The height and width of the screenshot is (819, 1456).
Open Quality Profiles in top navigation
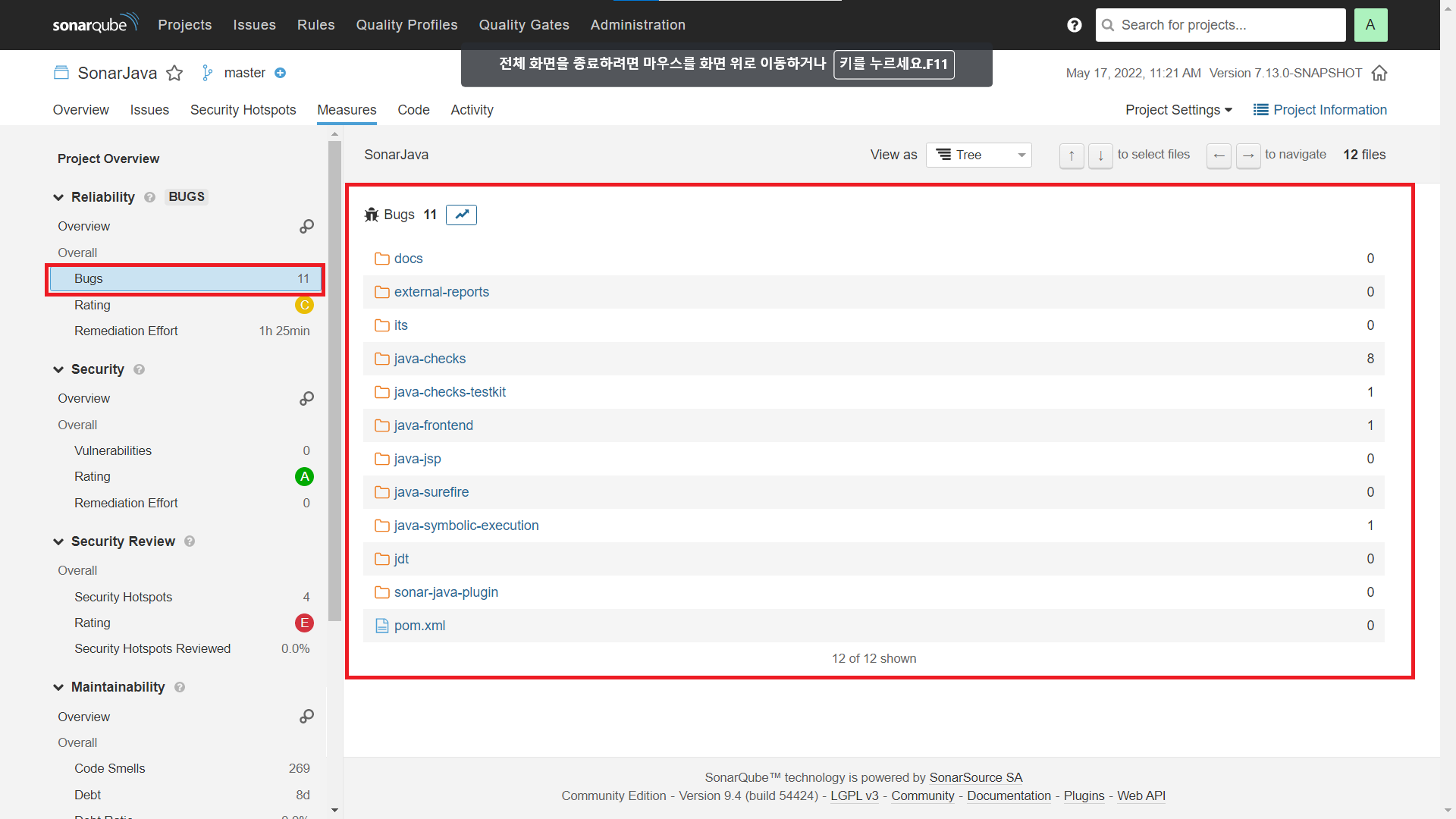406,25
